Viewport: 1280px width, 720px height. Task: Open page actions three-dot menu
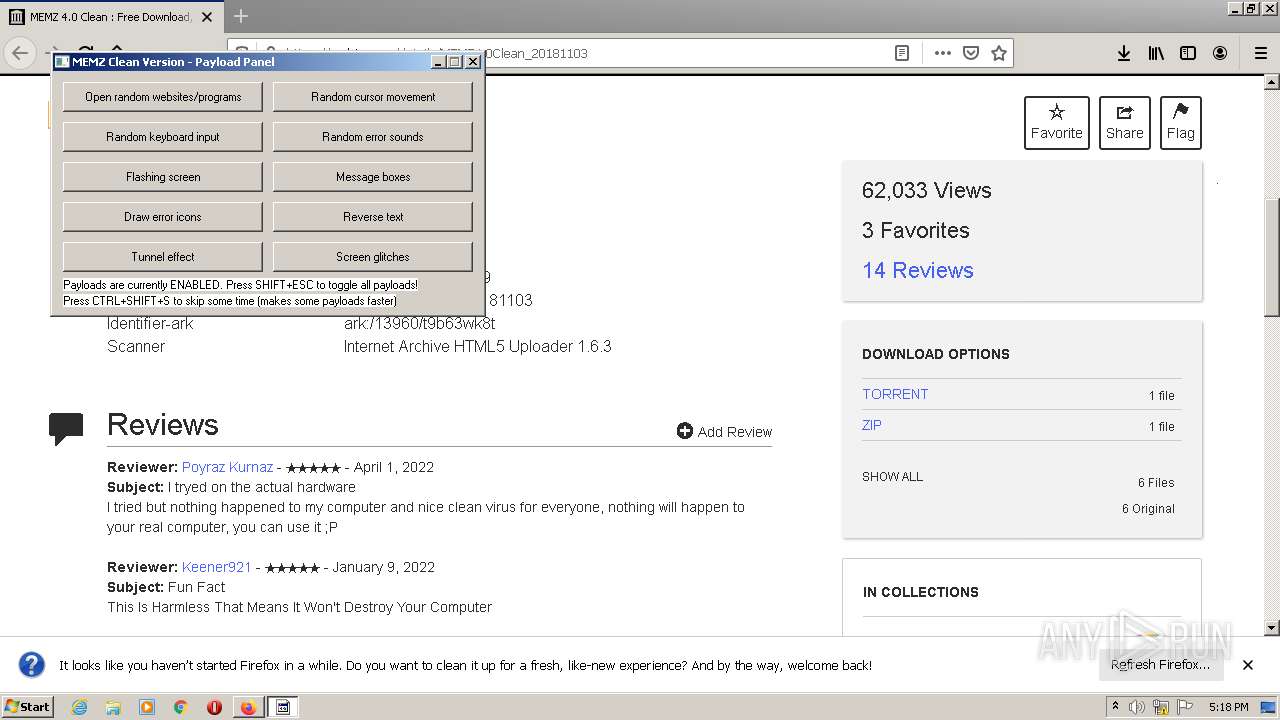click(x=943, y=53)
